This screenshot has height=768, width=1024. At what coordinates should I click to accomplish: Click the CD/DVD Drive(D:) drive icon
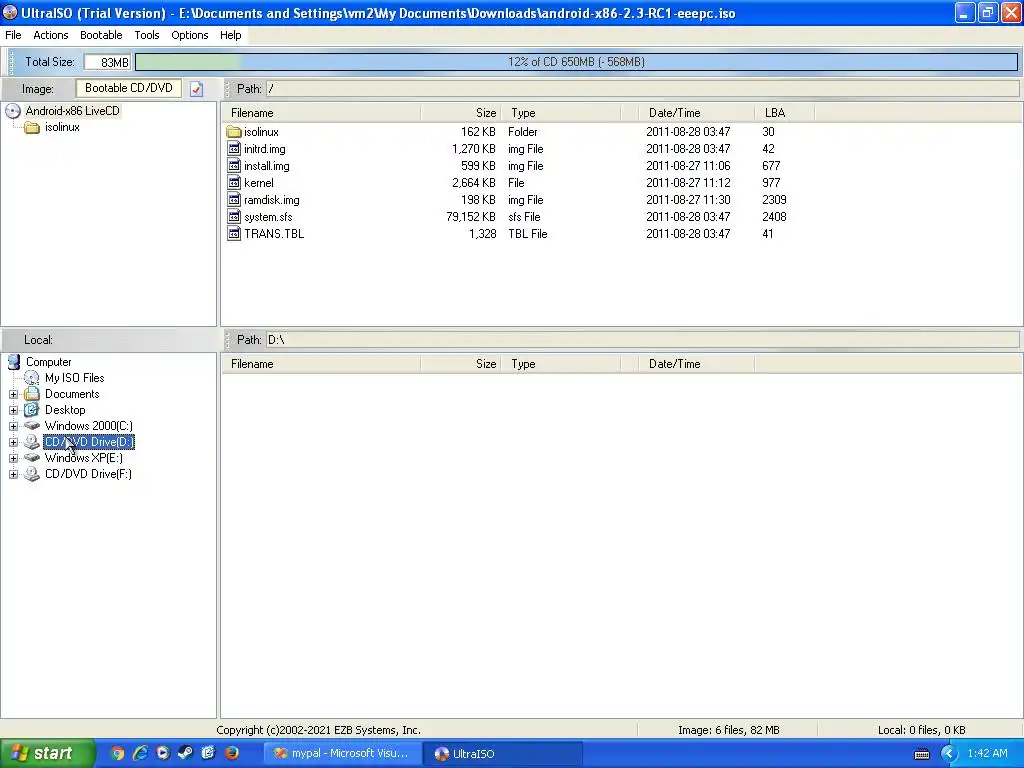[31, 442]
